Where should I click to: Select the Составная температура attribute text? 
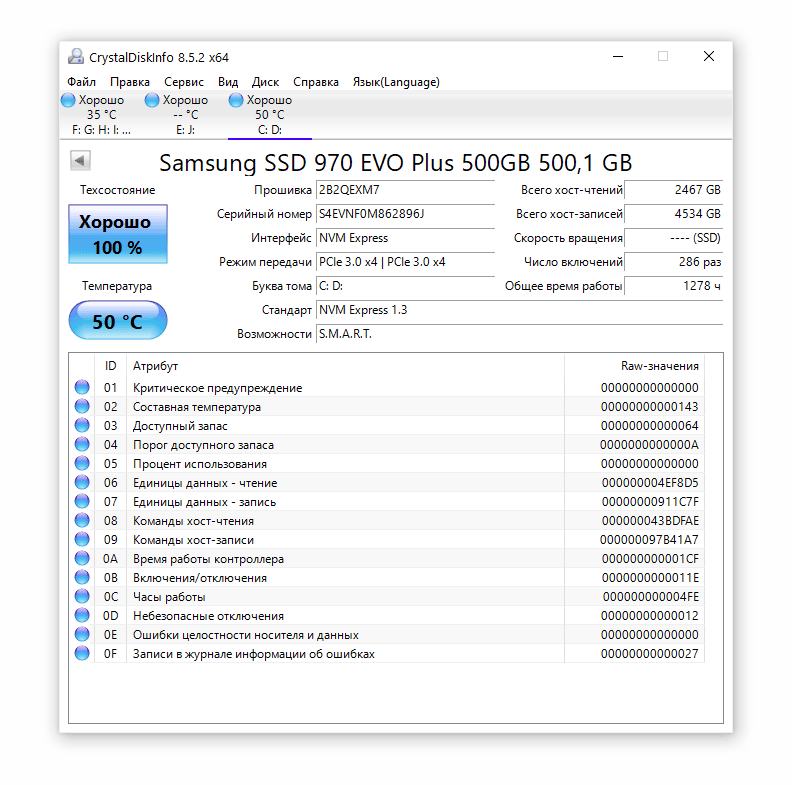[196, 407]
